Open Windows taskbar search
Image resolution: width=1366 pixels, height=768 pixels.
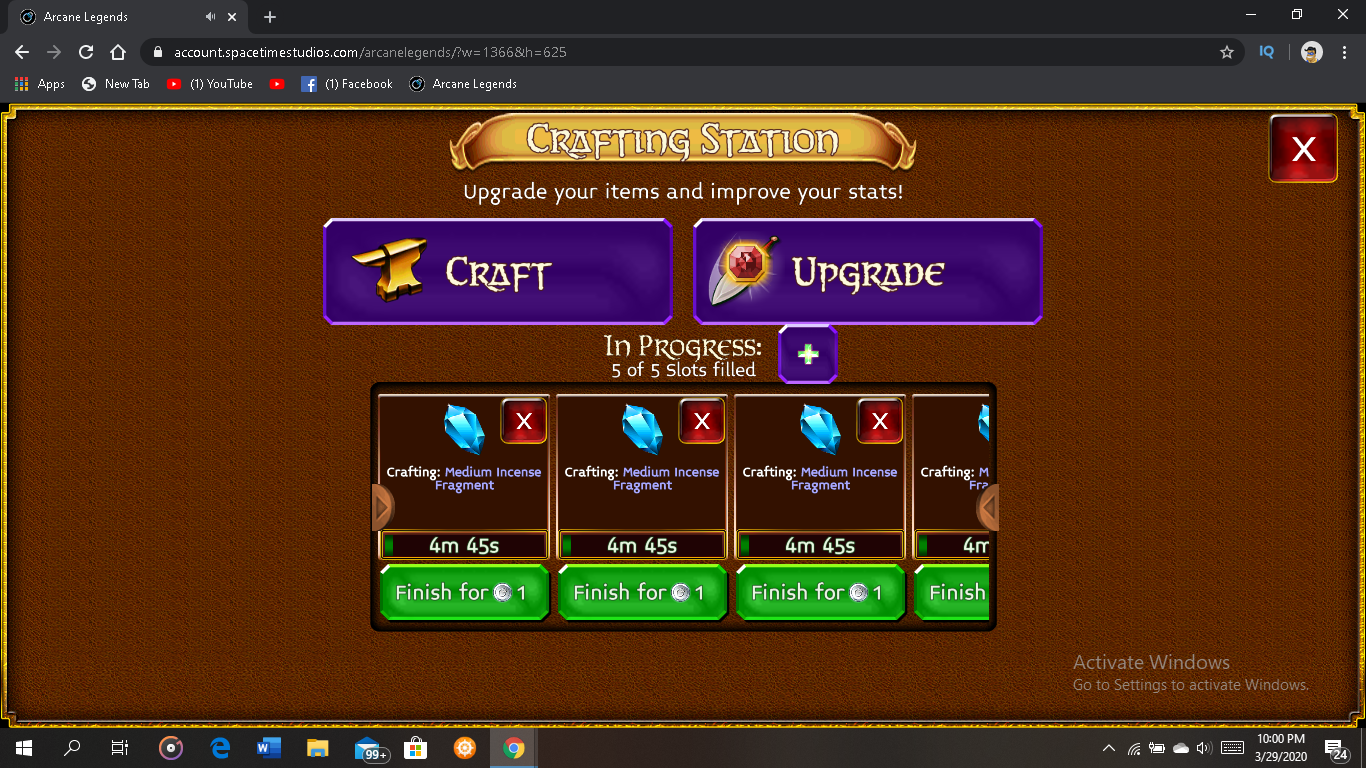click(x=72, y=748)
